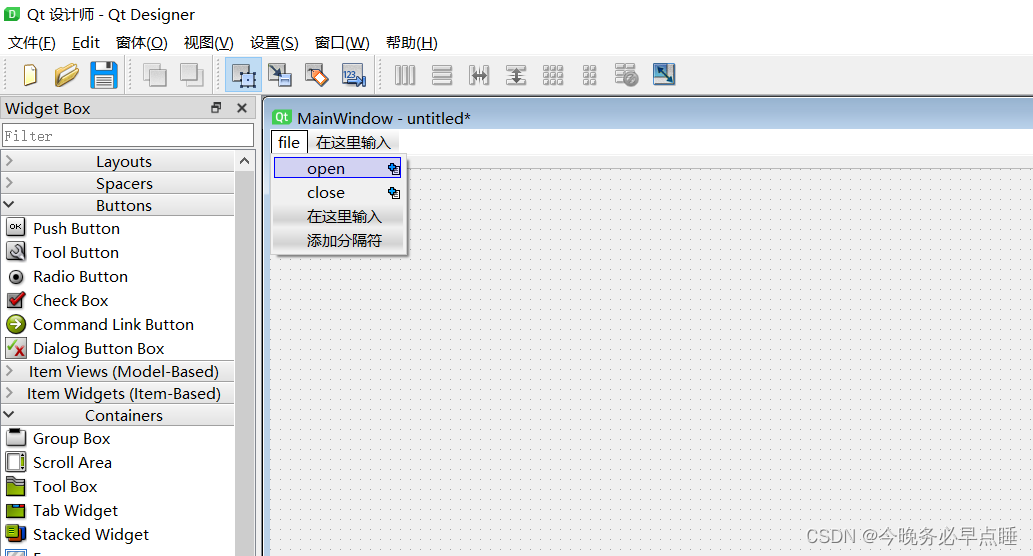Click 在这里输入 in the form menu bar
This screenshot has width=1033, height=556.
click(x=353, y=142)
